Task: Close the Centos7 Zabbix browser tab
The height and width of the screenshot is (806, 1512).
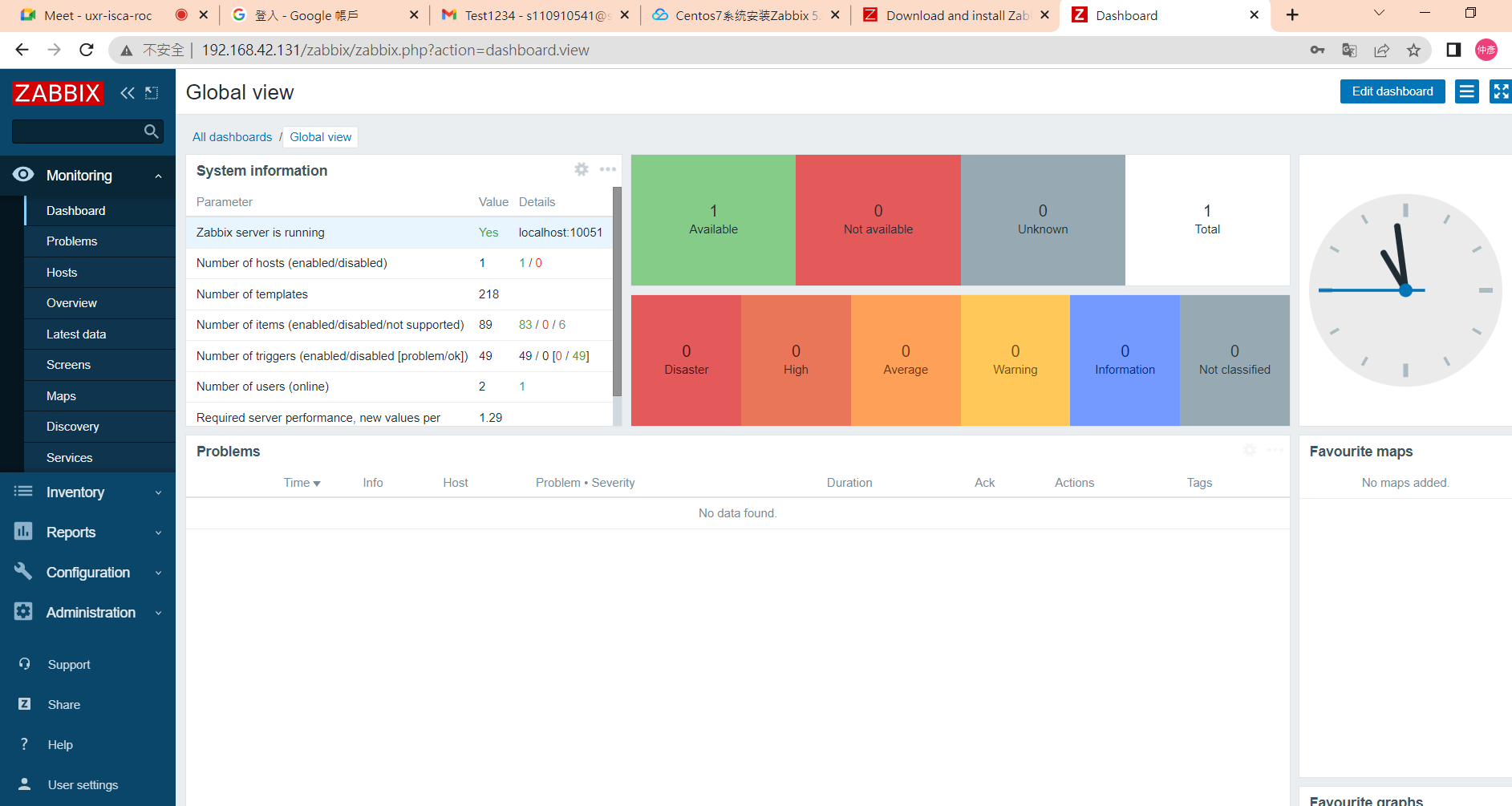Action: tap(835, 15)
